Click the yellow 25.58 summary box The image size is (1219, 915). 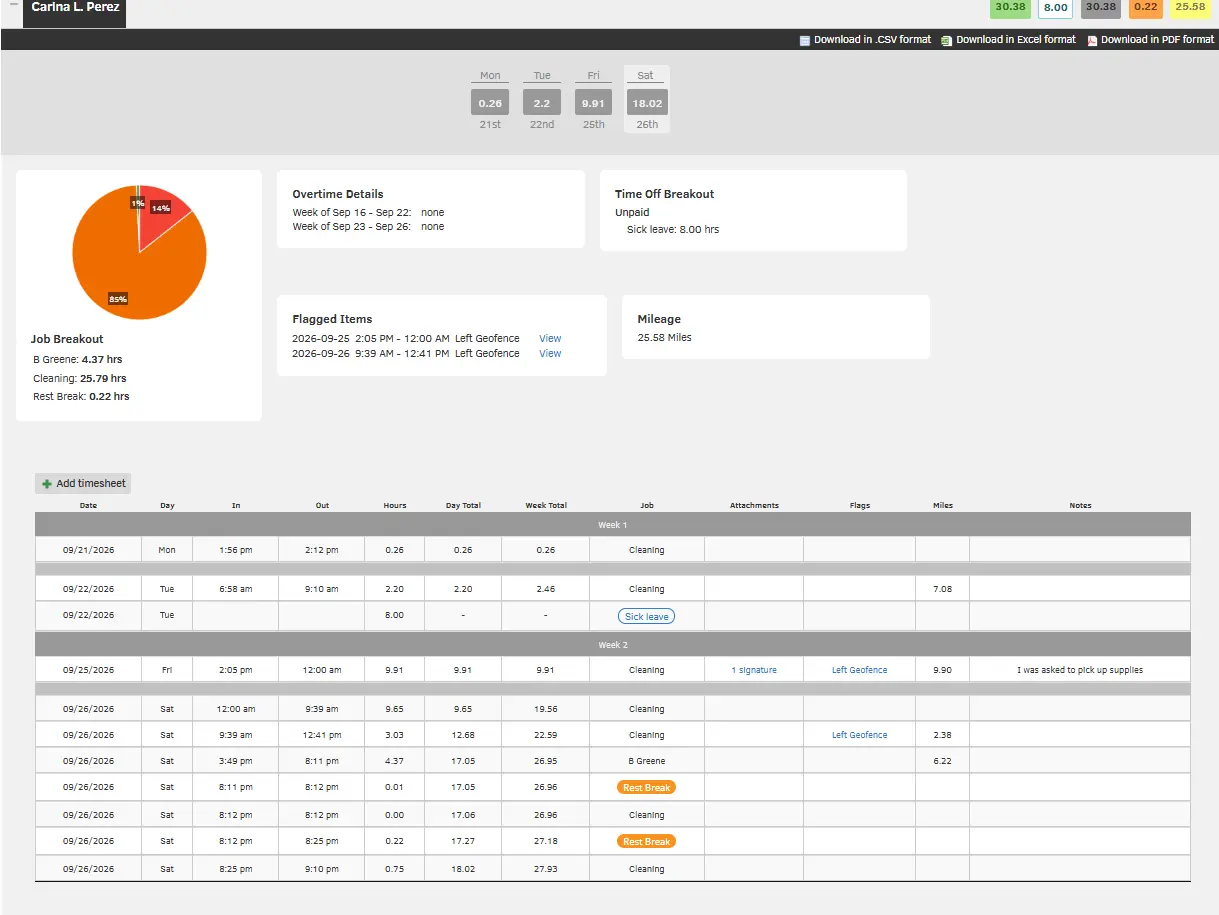click(1190, 8)
